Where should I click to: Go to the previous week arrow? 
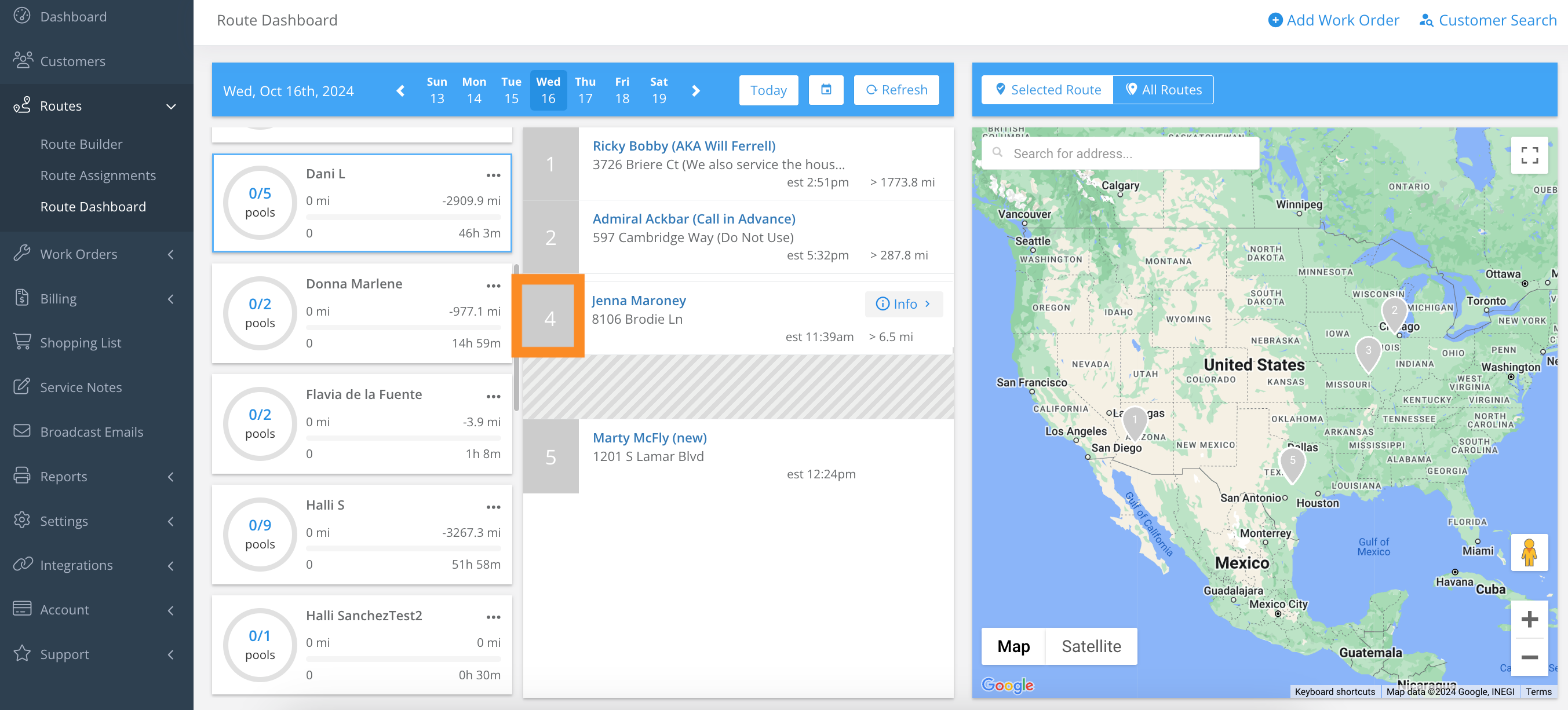(x=400, y=91)
